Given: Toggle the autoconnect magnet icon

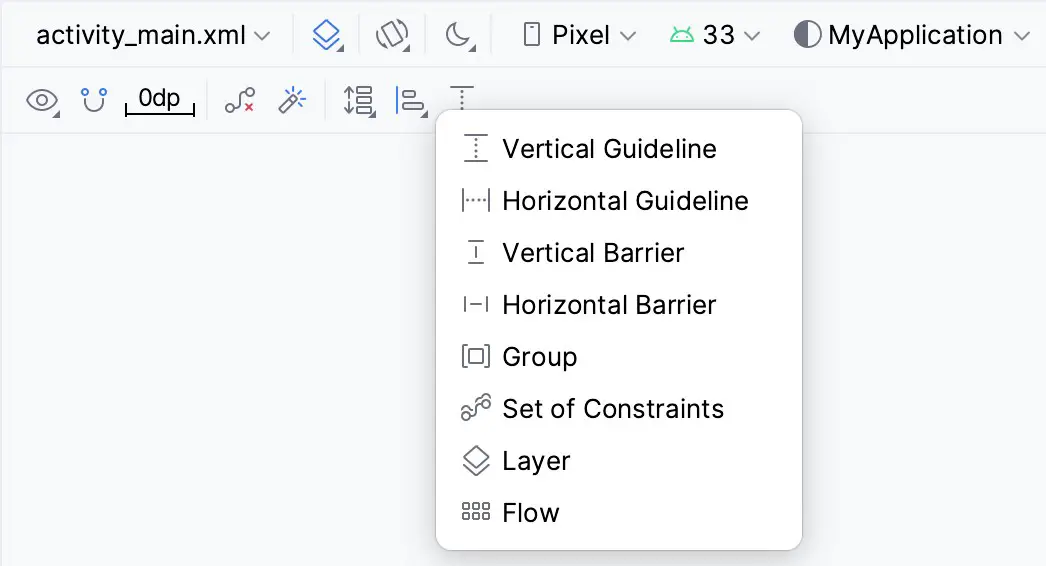Looking at the screenshot, I should click(x=93, y=100).
